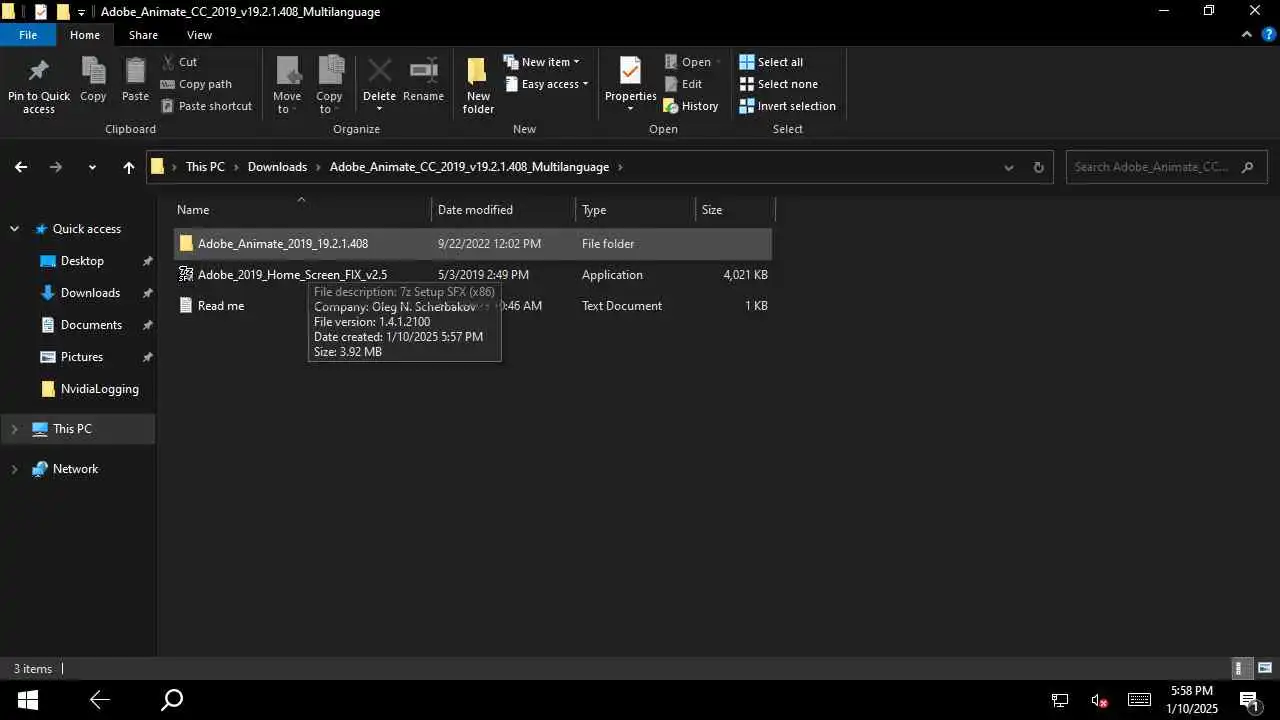
Task: Click the Edit ribbon command
Action: click(x=683, y=84)
